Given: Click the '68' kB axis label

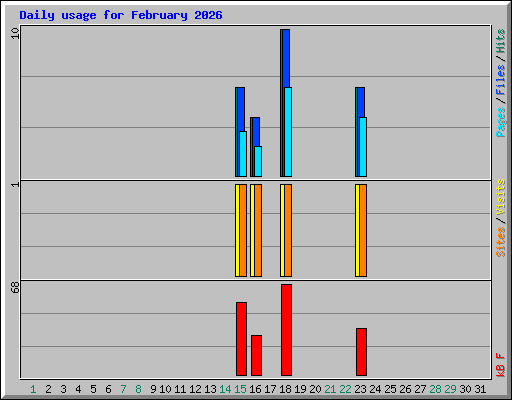Looking at the screenshot, I should [x=15, y=287].
